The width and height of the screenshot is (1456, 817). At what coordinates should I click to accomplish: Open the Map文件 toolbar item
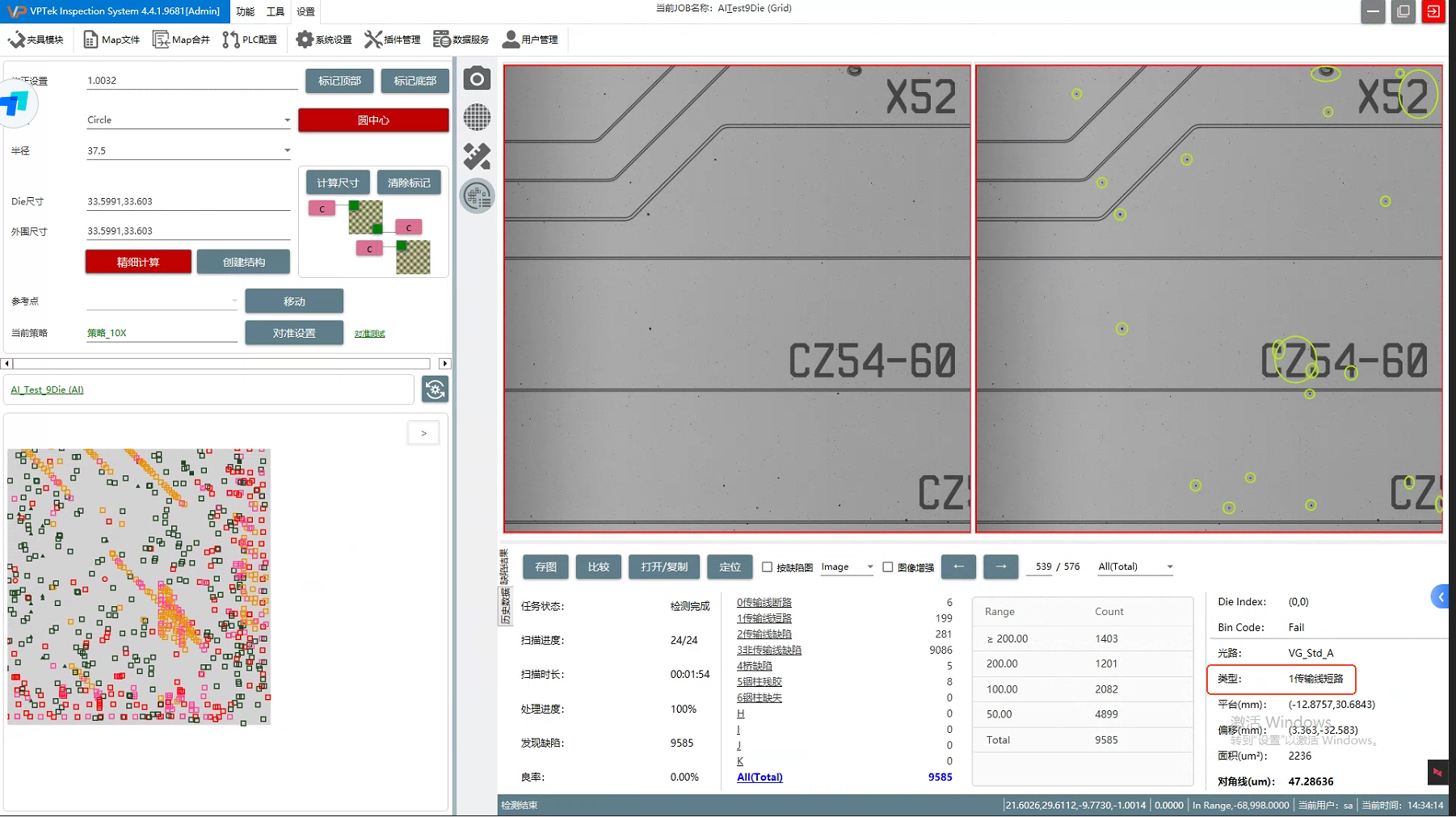click(x=112, y=40)
